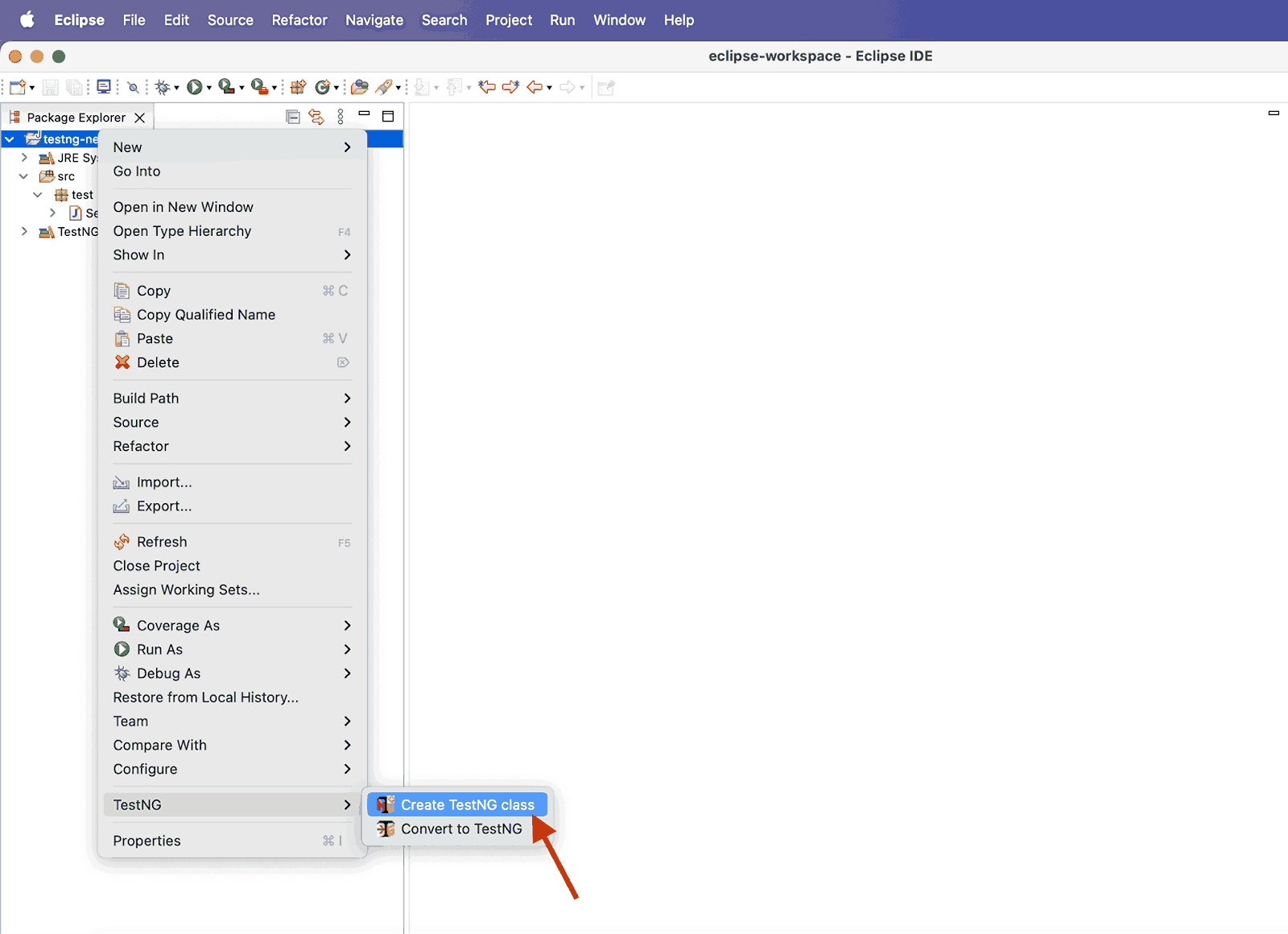Image resolution: width=1288 pixels, height=934 pixels.
Task: Open the New wizard using the leftmost toolbar icon
Action: 18,86
